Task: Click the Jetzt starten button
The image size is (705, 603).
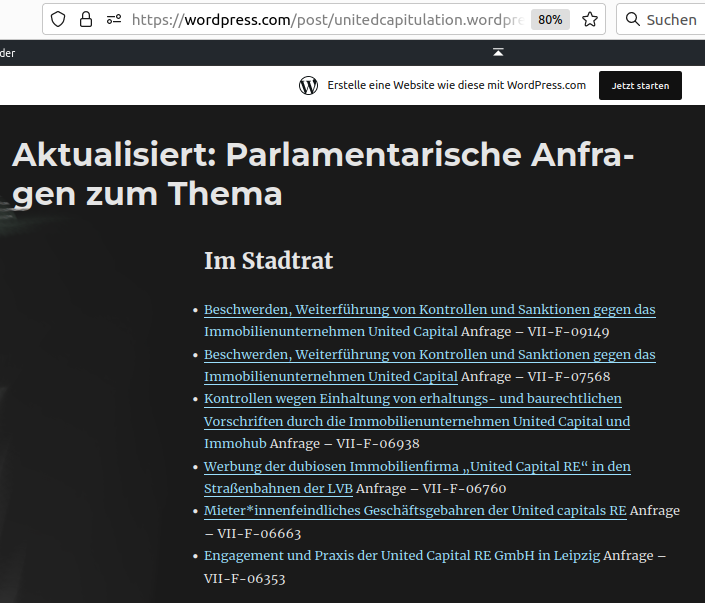Action: [x=640, y=85]
